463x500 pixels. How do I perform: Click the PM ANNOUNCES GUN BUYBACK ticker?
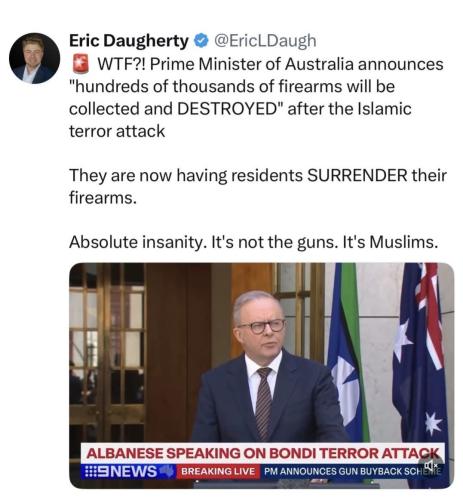pos(352,471)
